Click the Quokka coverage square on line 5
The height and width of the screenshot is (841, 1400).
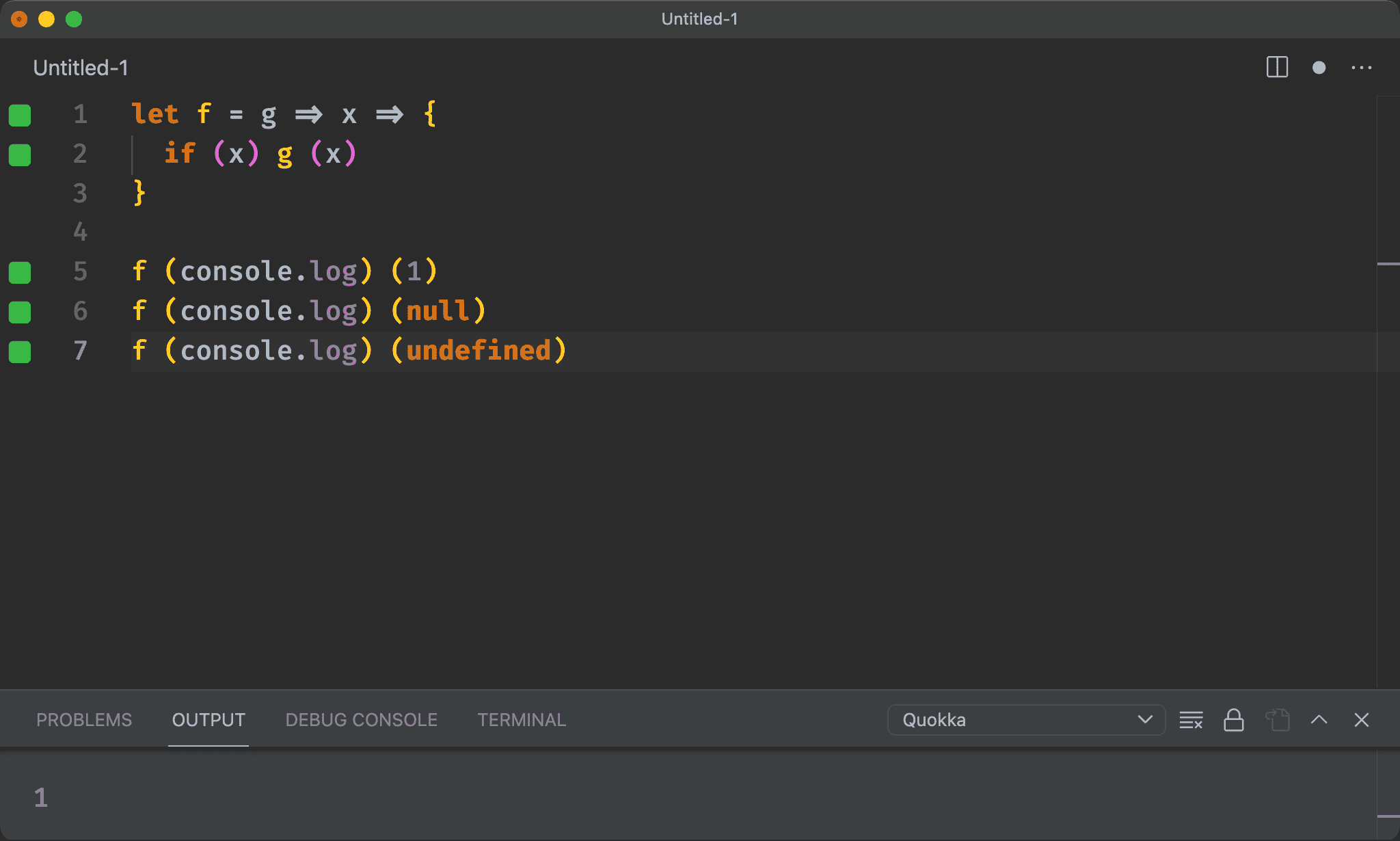pos(20,273)
